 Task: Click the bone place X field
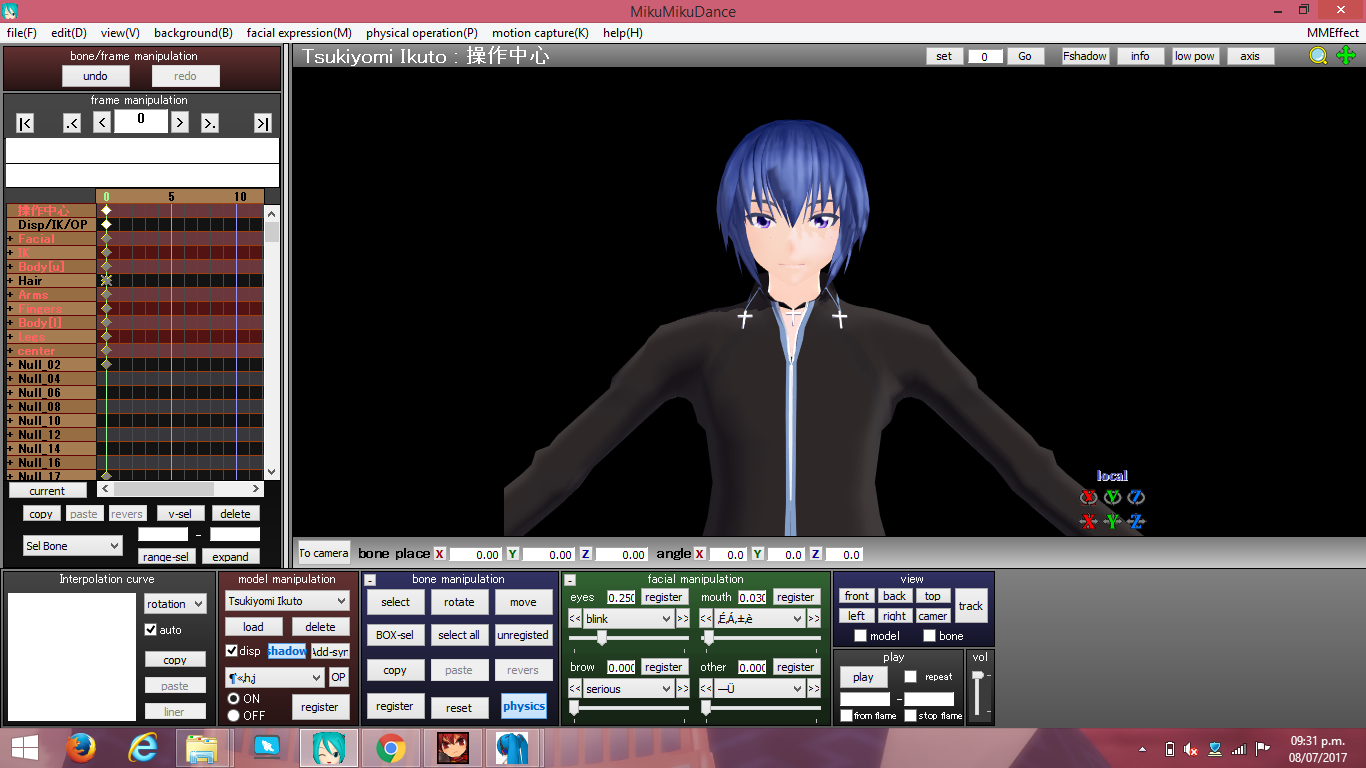click(475, 554)
